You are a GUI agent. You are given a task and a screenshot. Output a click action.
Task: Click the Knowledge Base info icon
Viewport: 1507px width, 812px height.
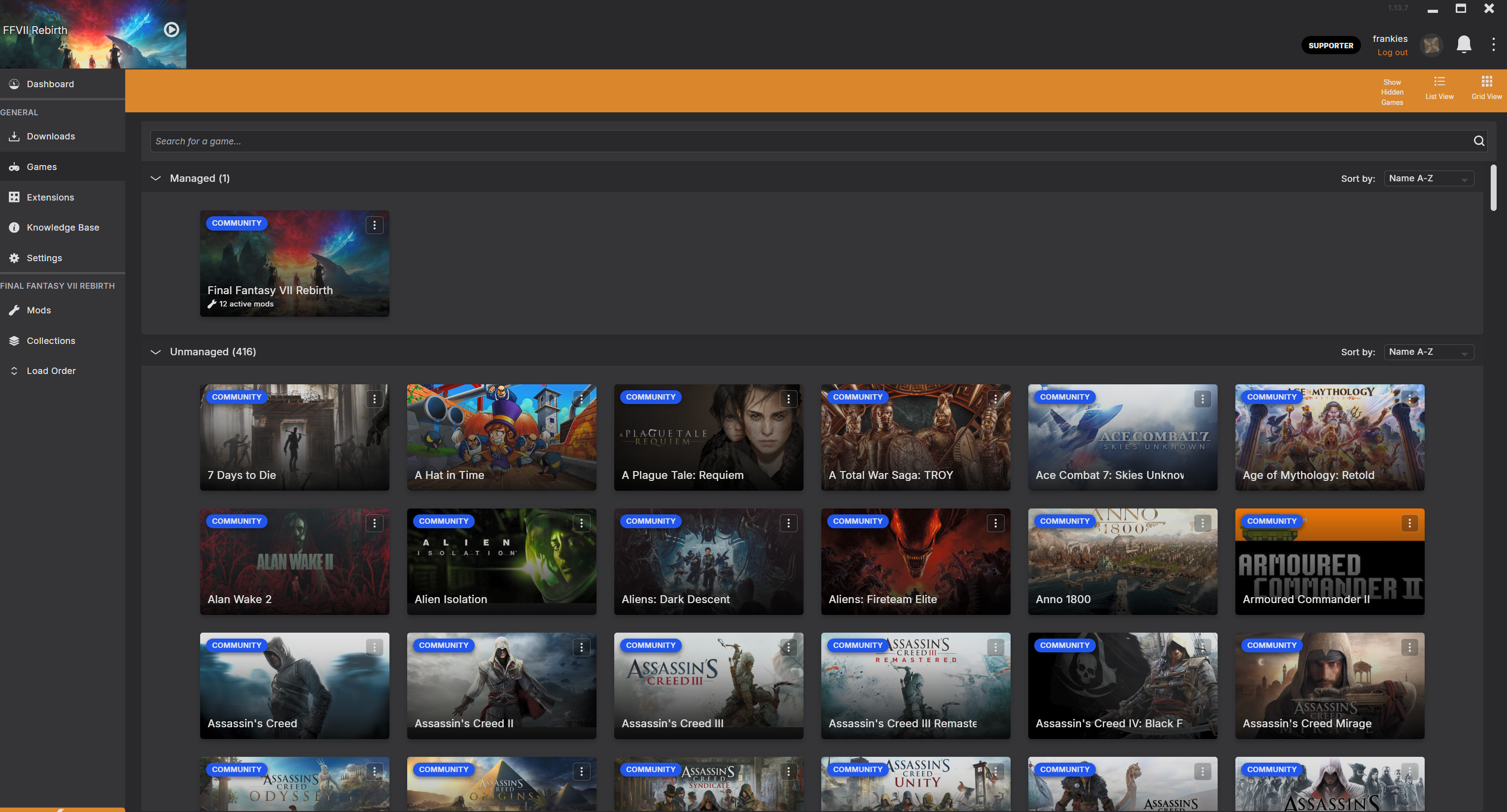pyautogui.click(x=14, y=228)
